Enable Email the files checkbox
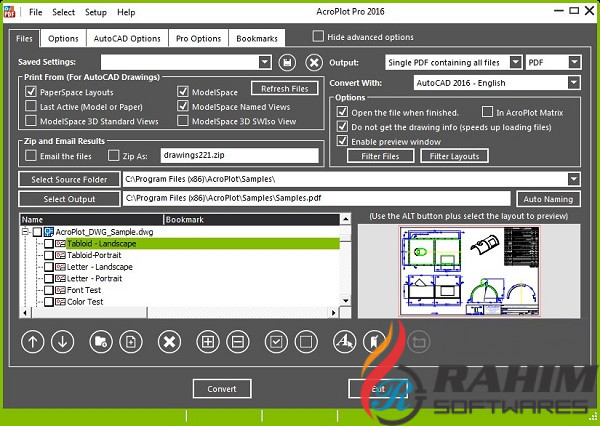This screenshot has width=600, height=426. click(x=31, y=155)
